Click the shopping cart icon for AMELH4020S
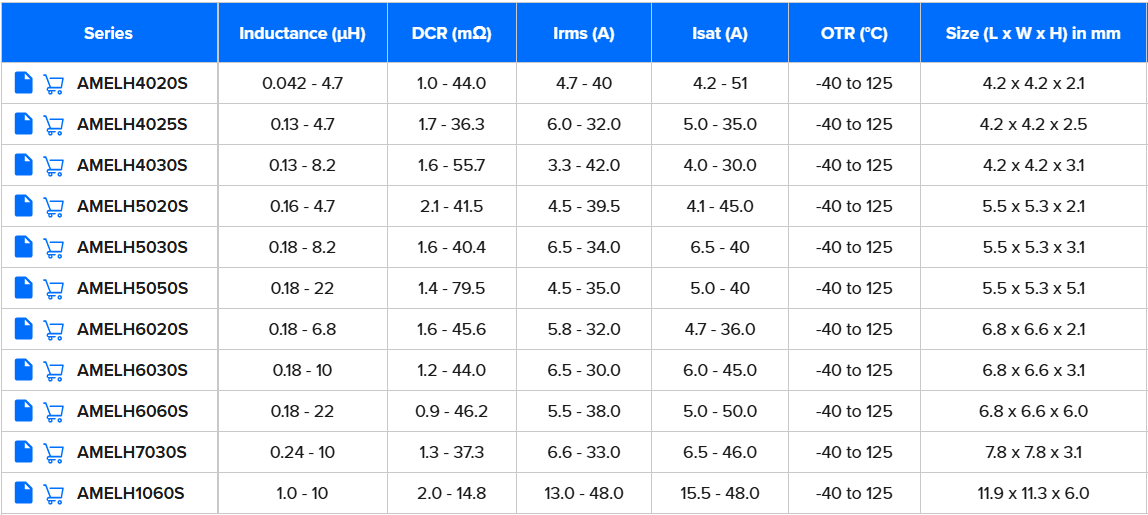1148x515 pixels. (x=54, y=84)
